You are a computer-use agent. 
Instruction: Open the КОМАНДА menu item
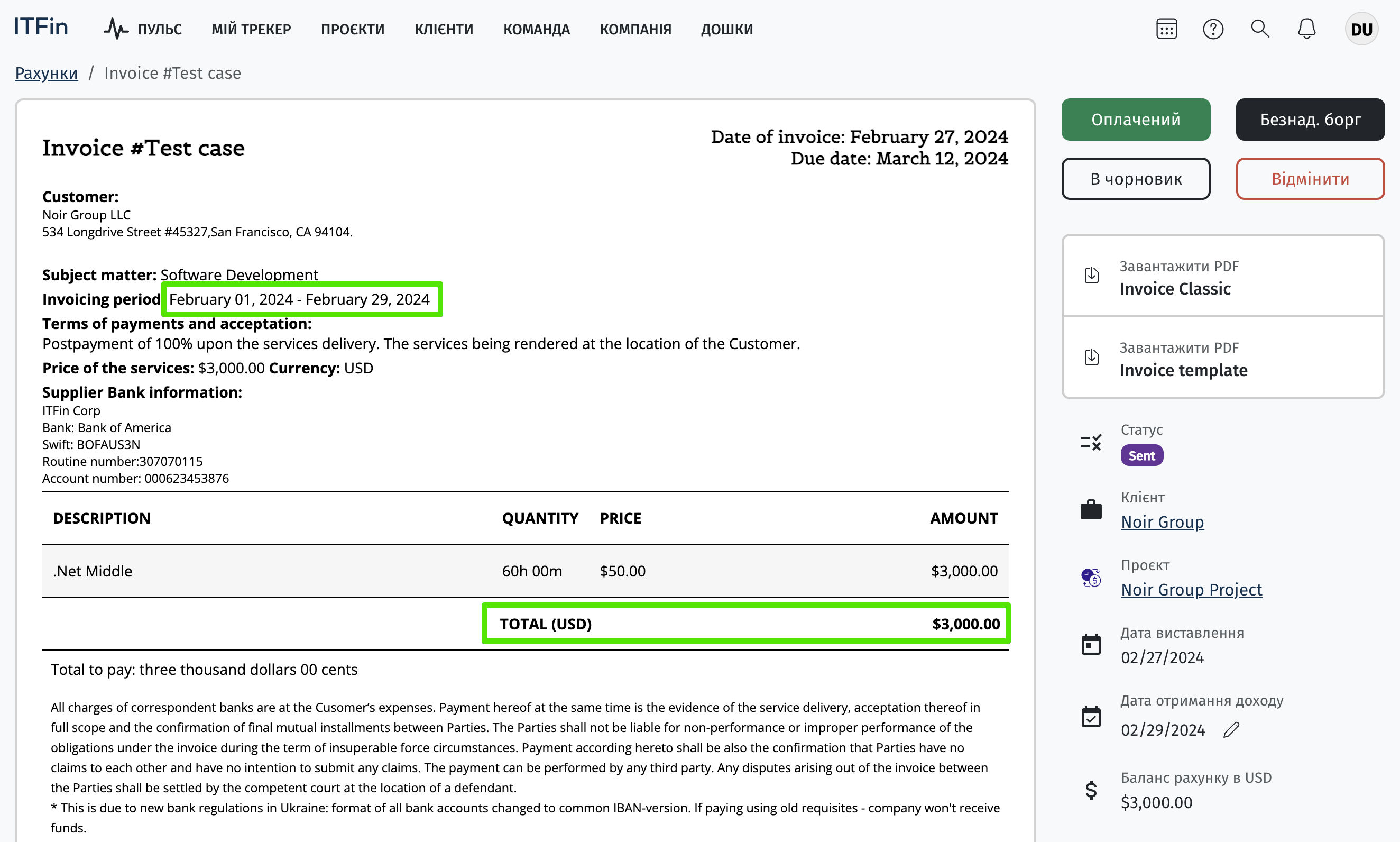tap(537, 29)
